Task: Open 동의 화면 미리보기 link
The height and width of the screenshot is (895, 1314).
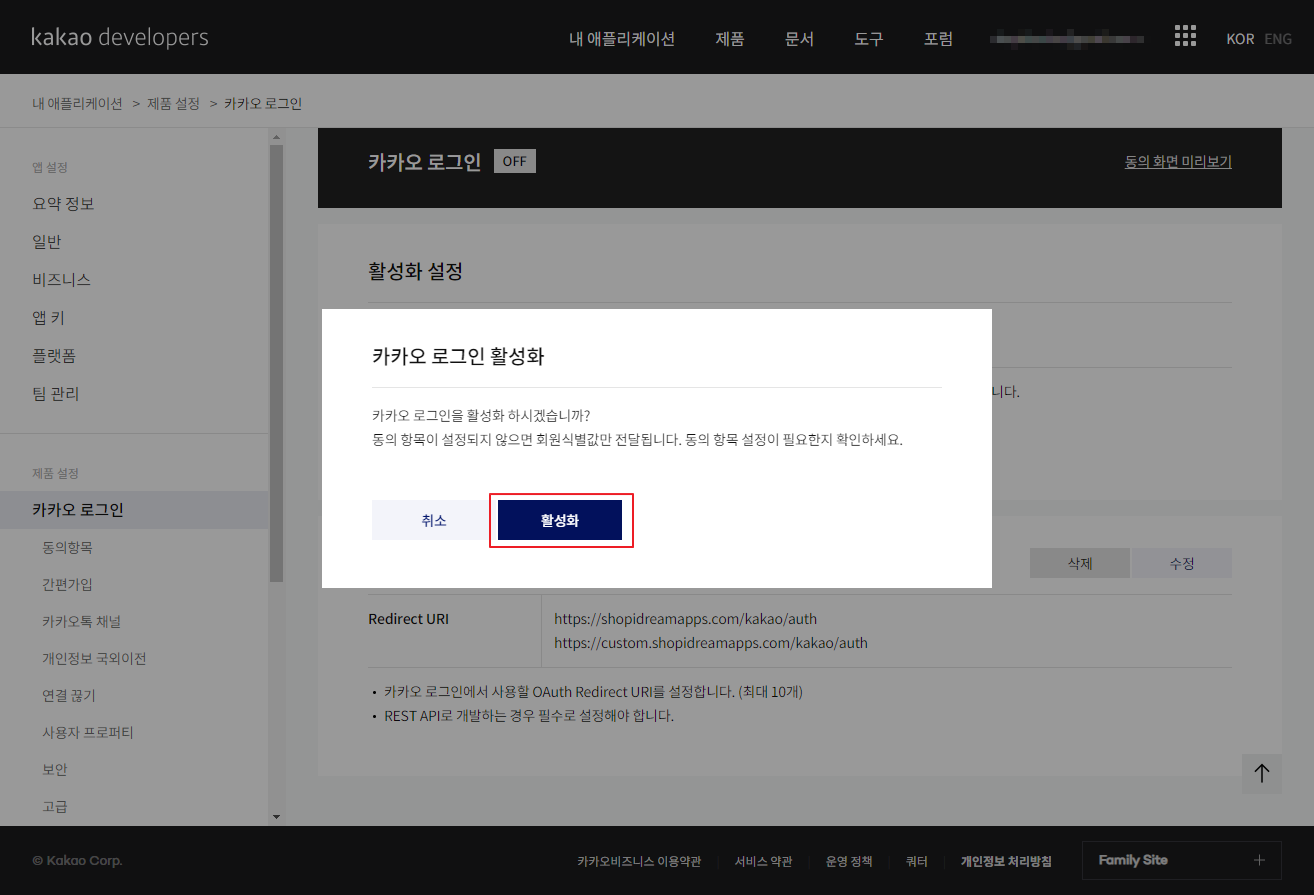Action: (x=1178, y=161)
